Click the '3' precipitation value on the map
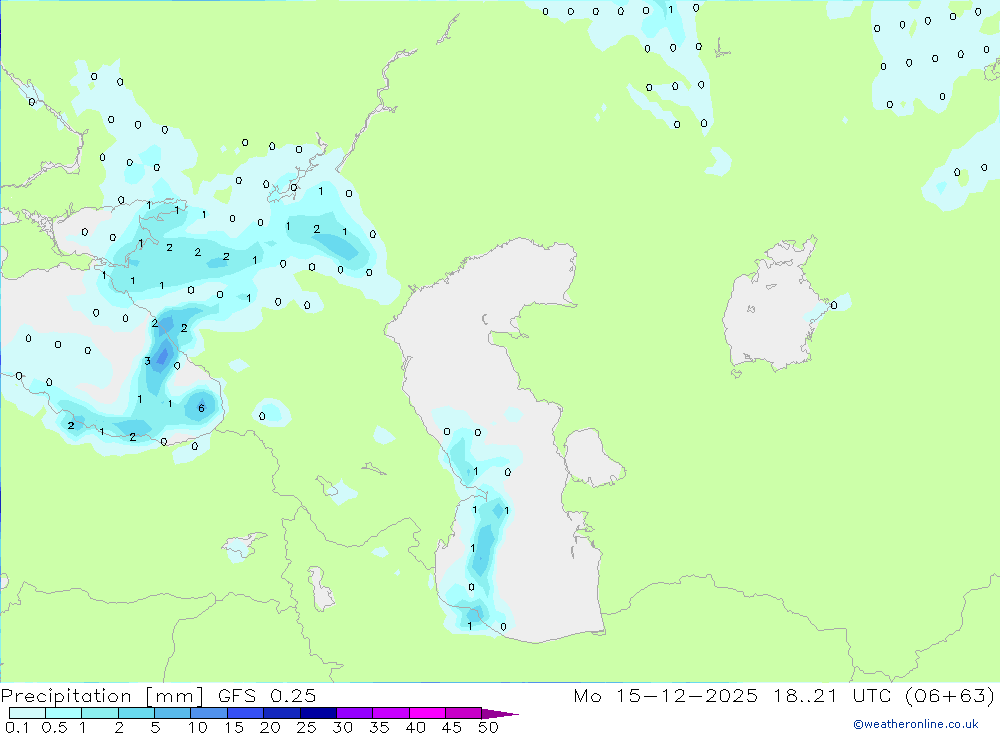Image resolution: width=1000 pixels, height=733 pixels. click(x=147, y=361)
